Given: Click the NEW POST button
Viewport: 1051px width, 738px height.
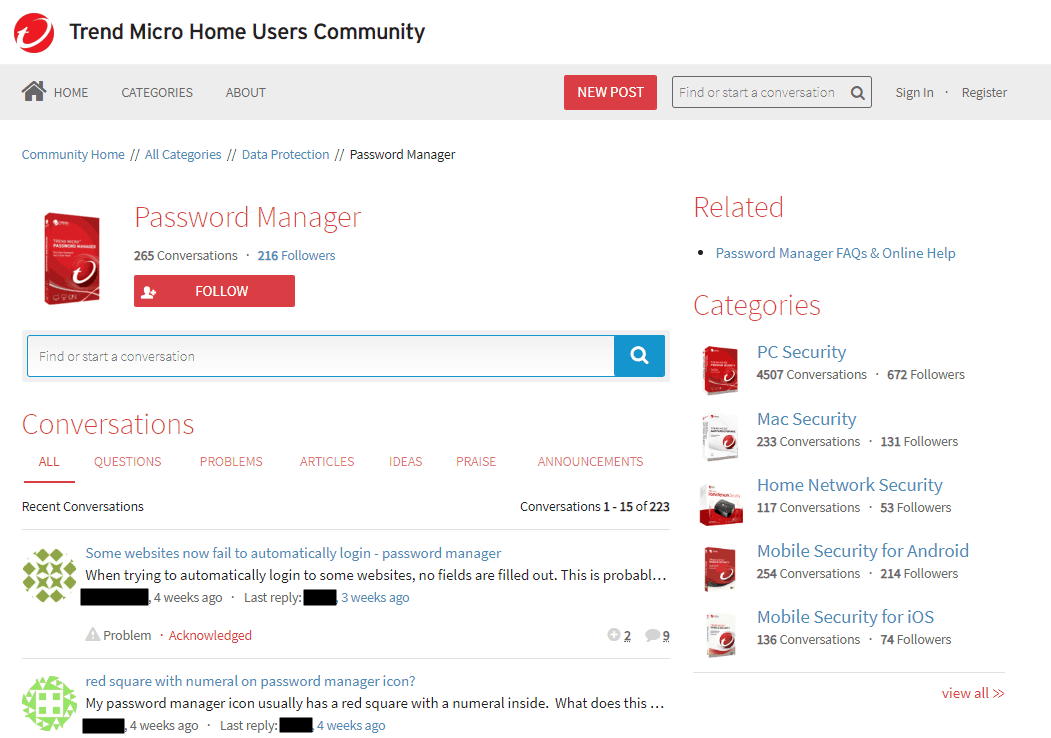Looking at the screenshot, I should [x=610, y=92].
